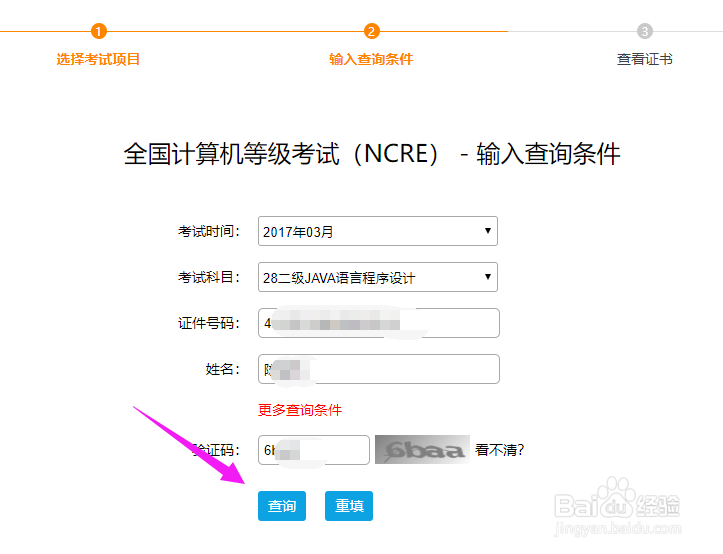Click the captcha image 6baa
The image size is (723, 554).
(x=422, y=450)
